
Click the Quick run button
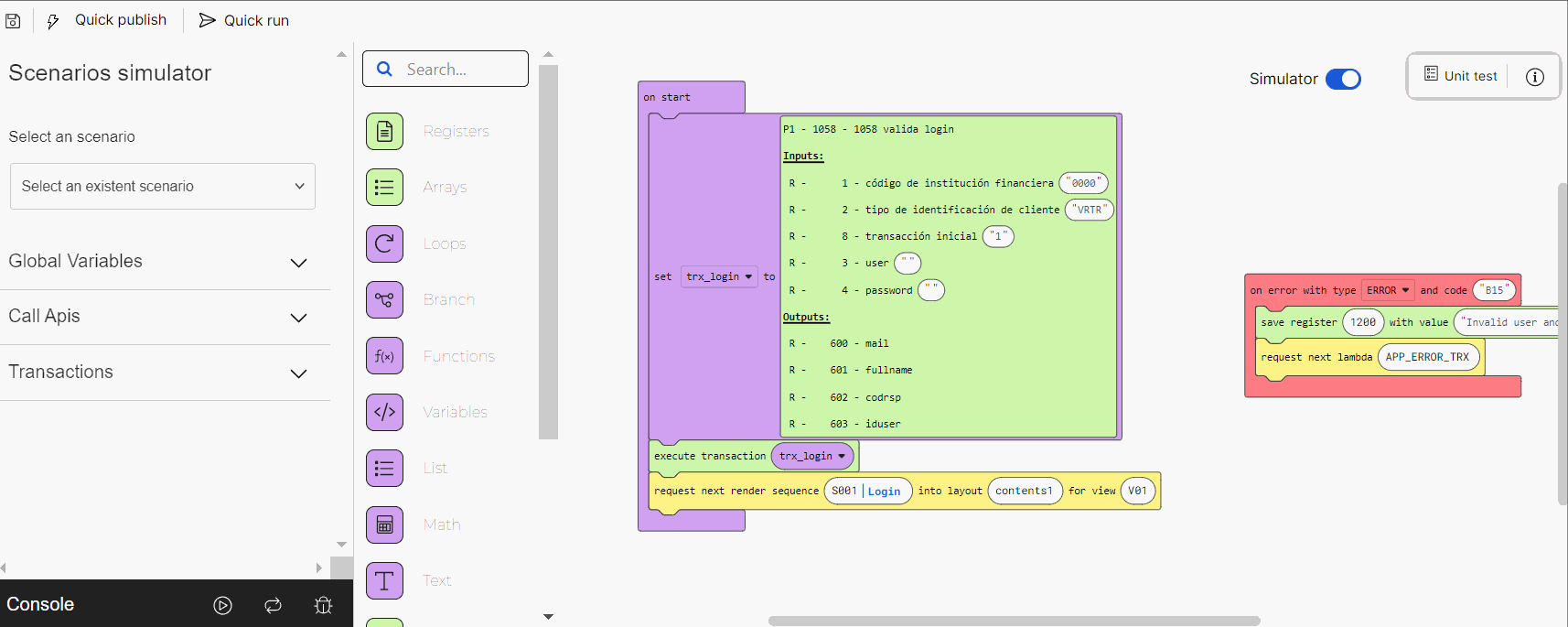(x=244, y=20)
